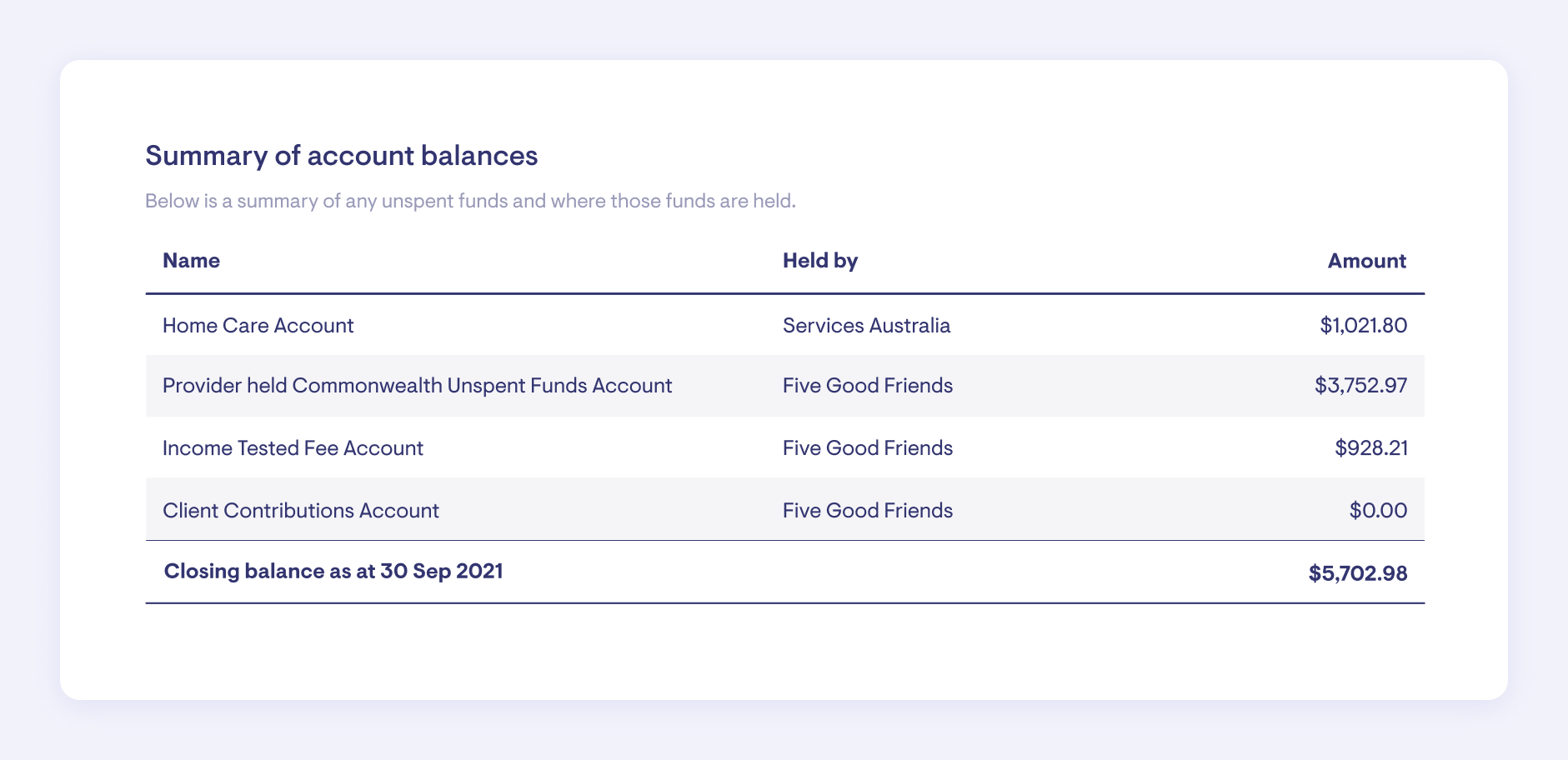This screenshot has width=1568, height=760.
Task: Select Provider held Commonwealth Unspent Funds Account
Action: click(417, 386)
